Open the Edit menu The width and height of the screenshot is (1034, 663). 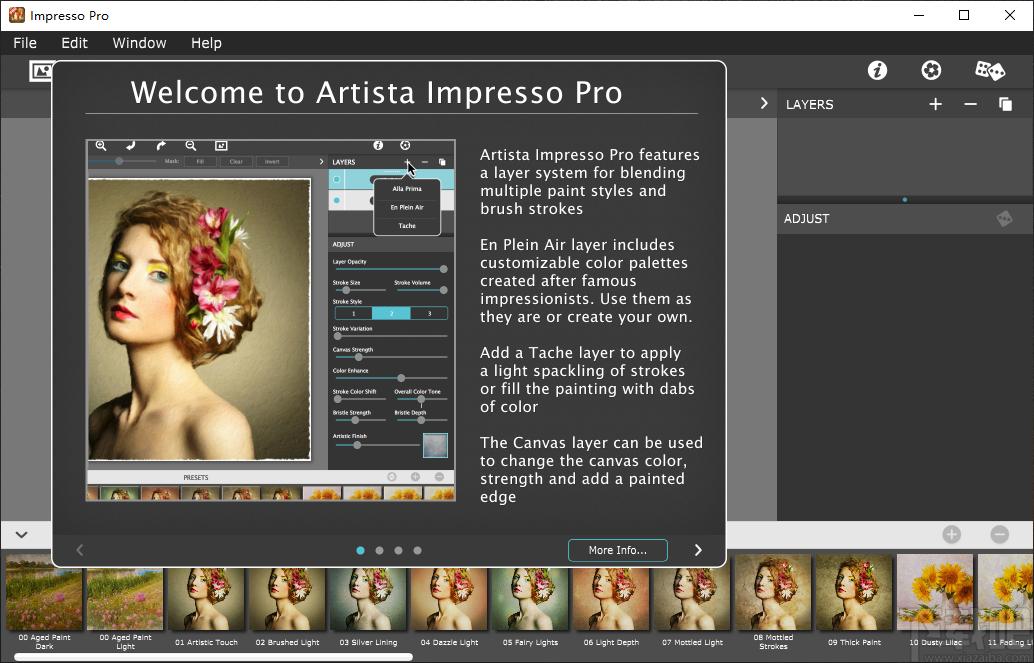75,43
